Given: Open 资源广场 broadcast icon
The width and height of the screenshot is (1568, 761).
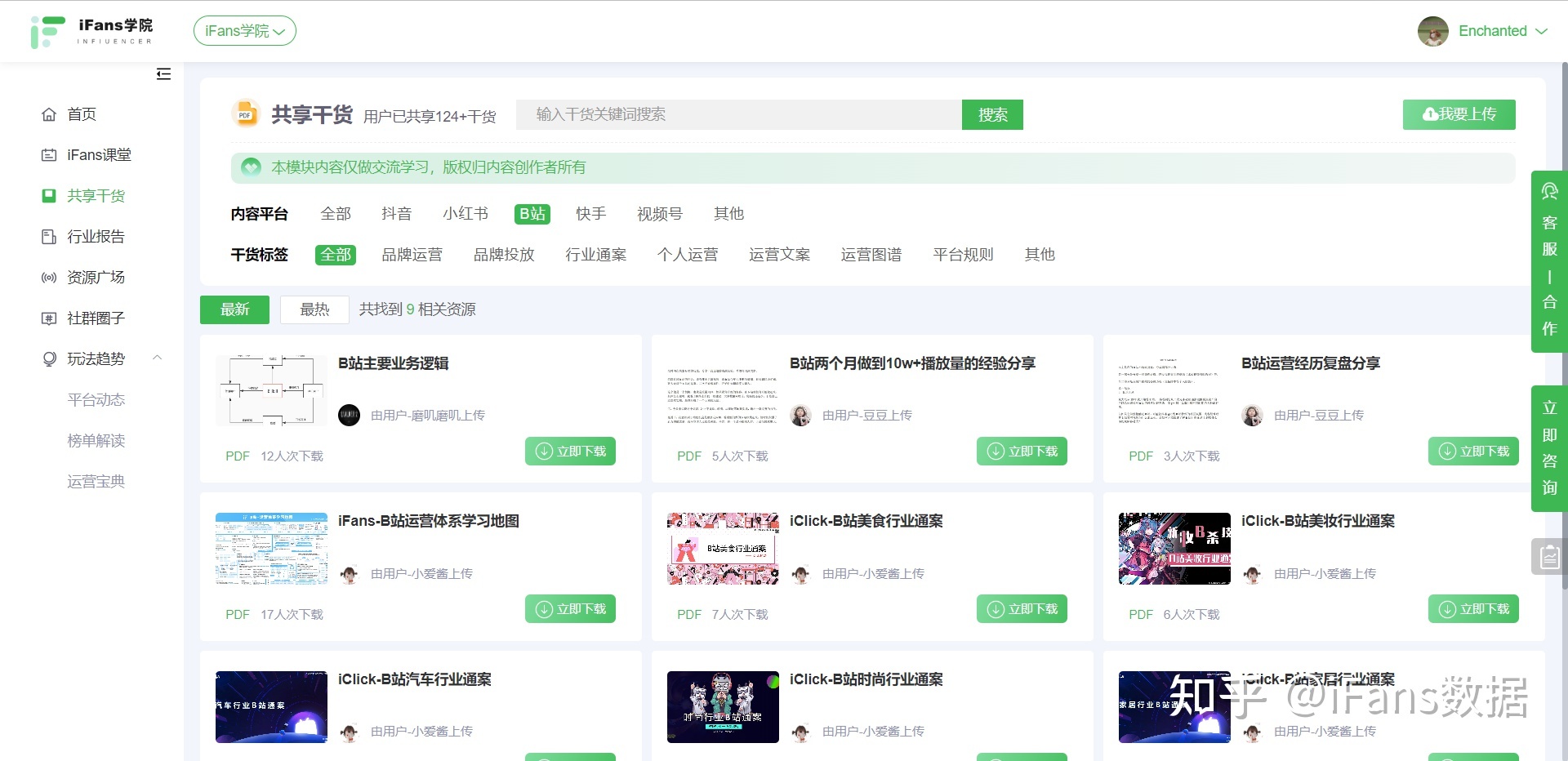Looking at the screenshot, I should click(49, 278).
